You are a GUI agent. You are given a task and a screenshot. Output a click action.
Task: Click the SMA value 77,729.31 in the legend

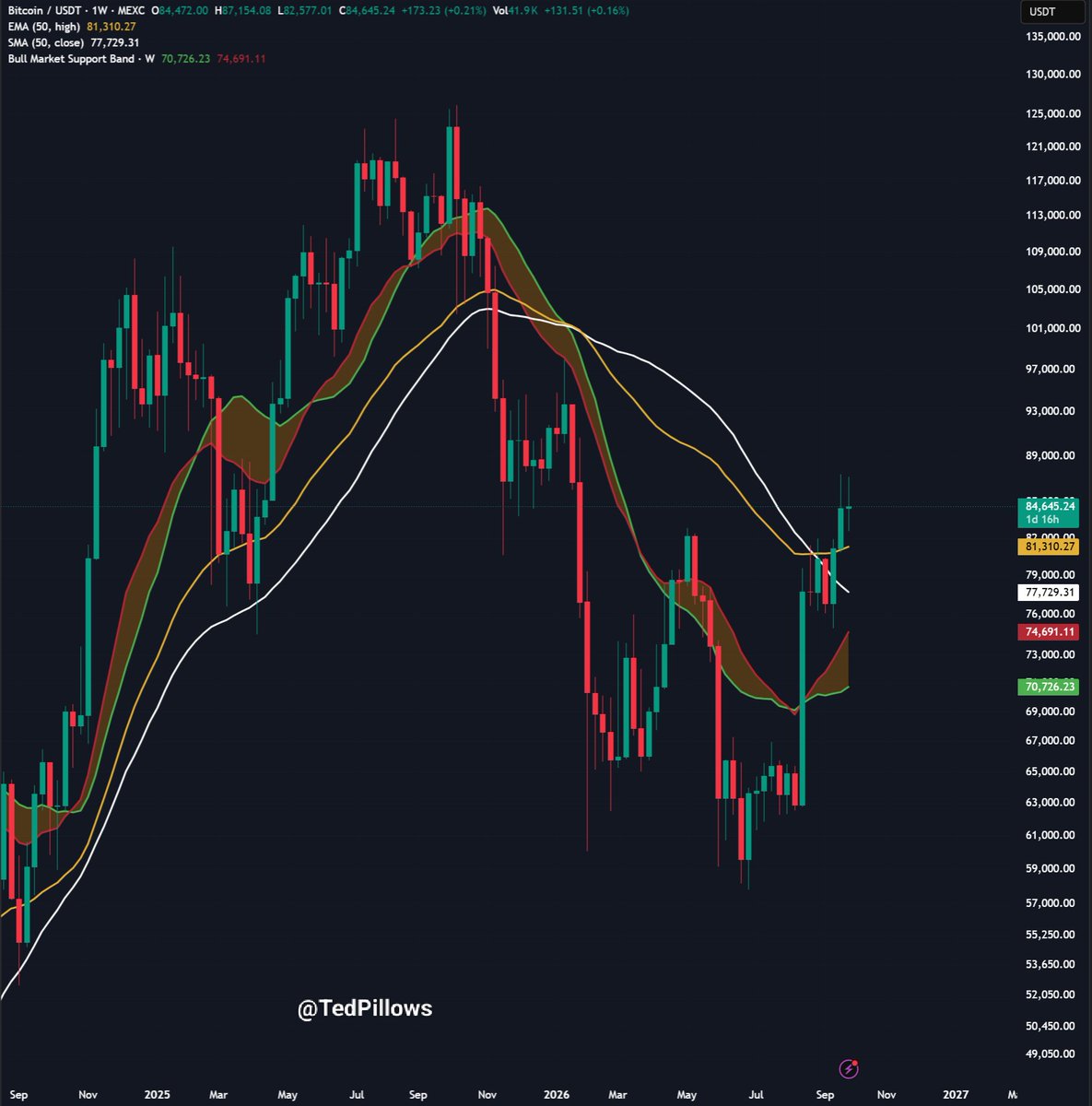tap(115, 42)
